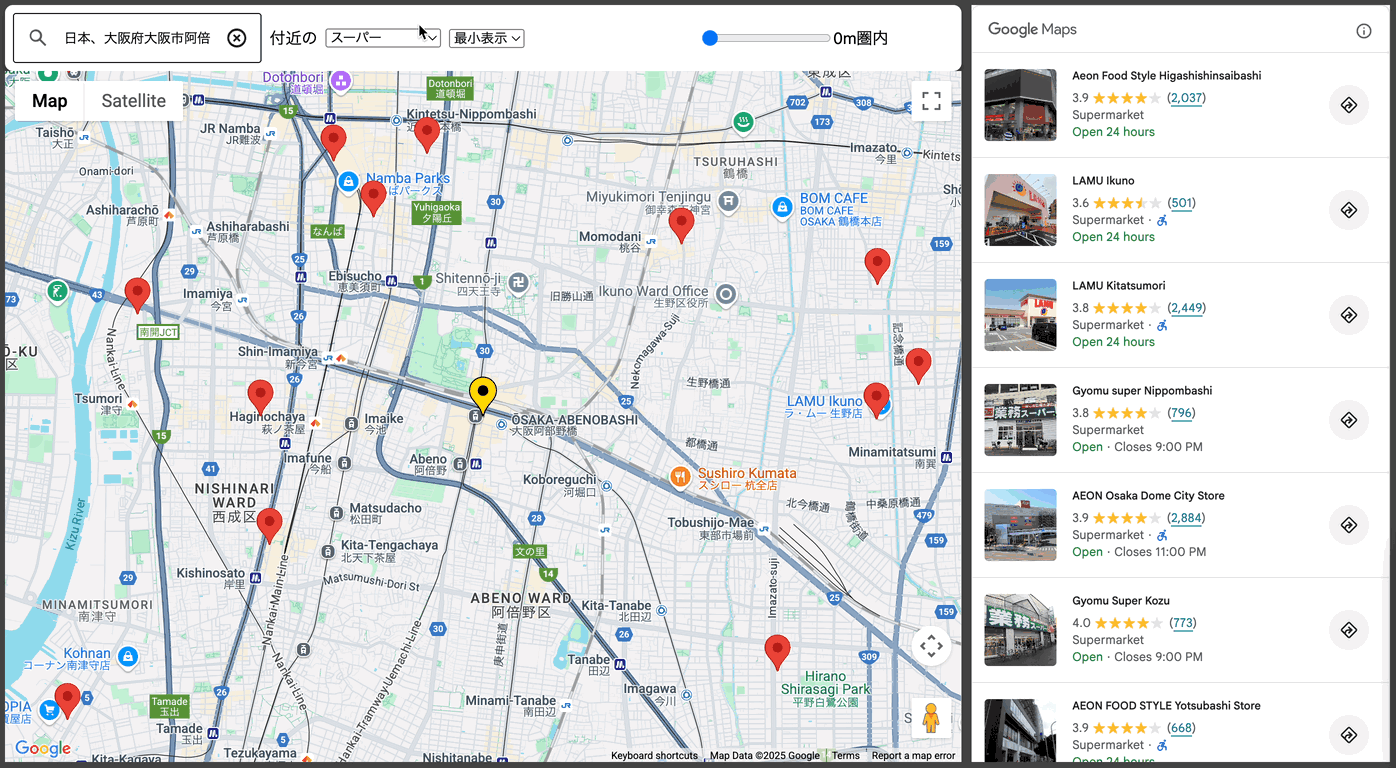The height and width of the screenshot is (768, 1396).
Task: Open the 2,449 reviews link
Action: [x=1187, y=308]
